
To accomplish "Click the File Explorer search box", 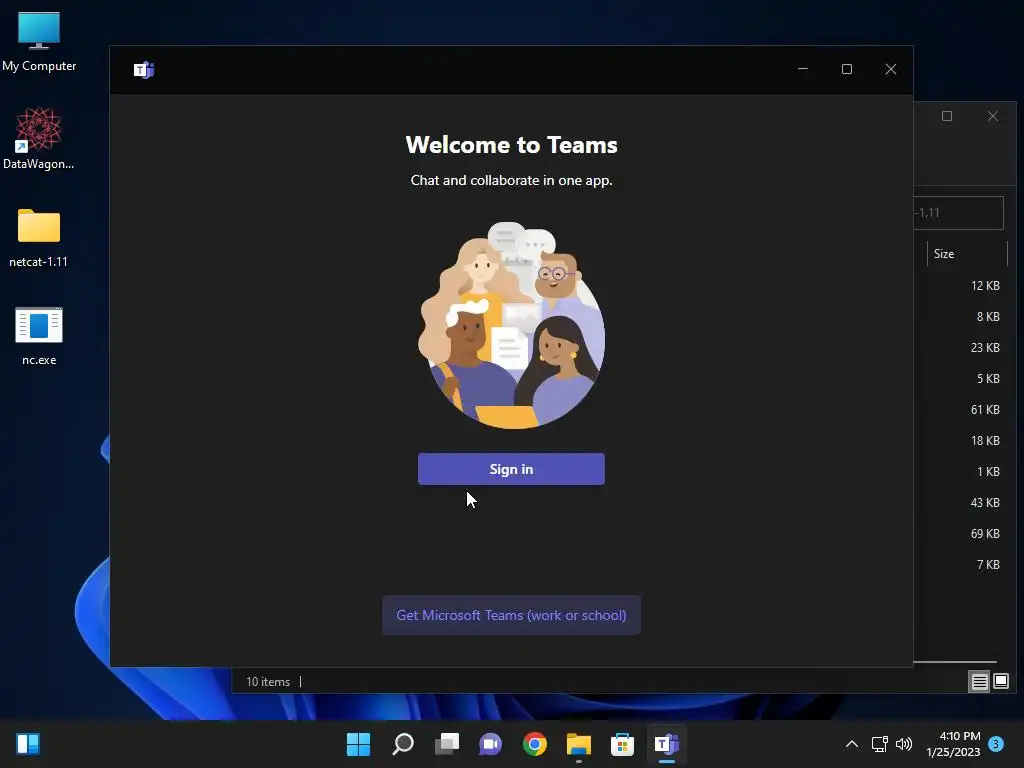I will click(x=958, y=213).
